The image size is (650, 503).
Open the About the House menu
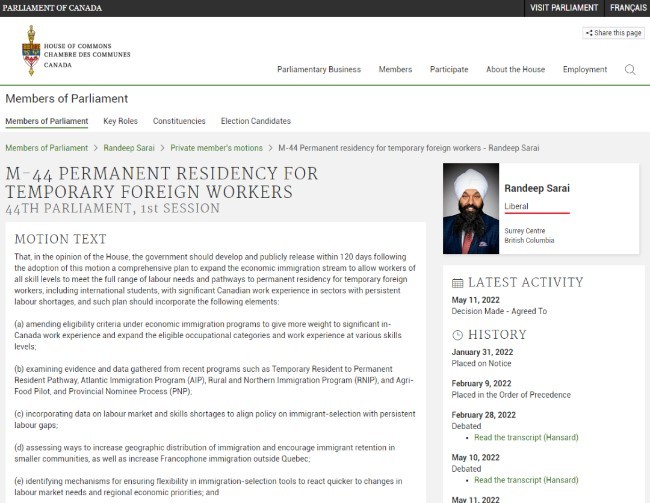(515, 69)
